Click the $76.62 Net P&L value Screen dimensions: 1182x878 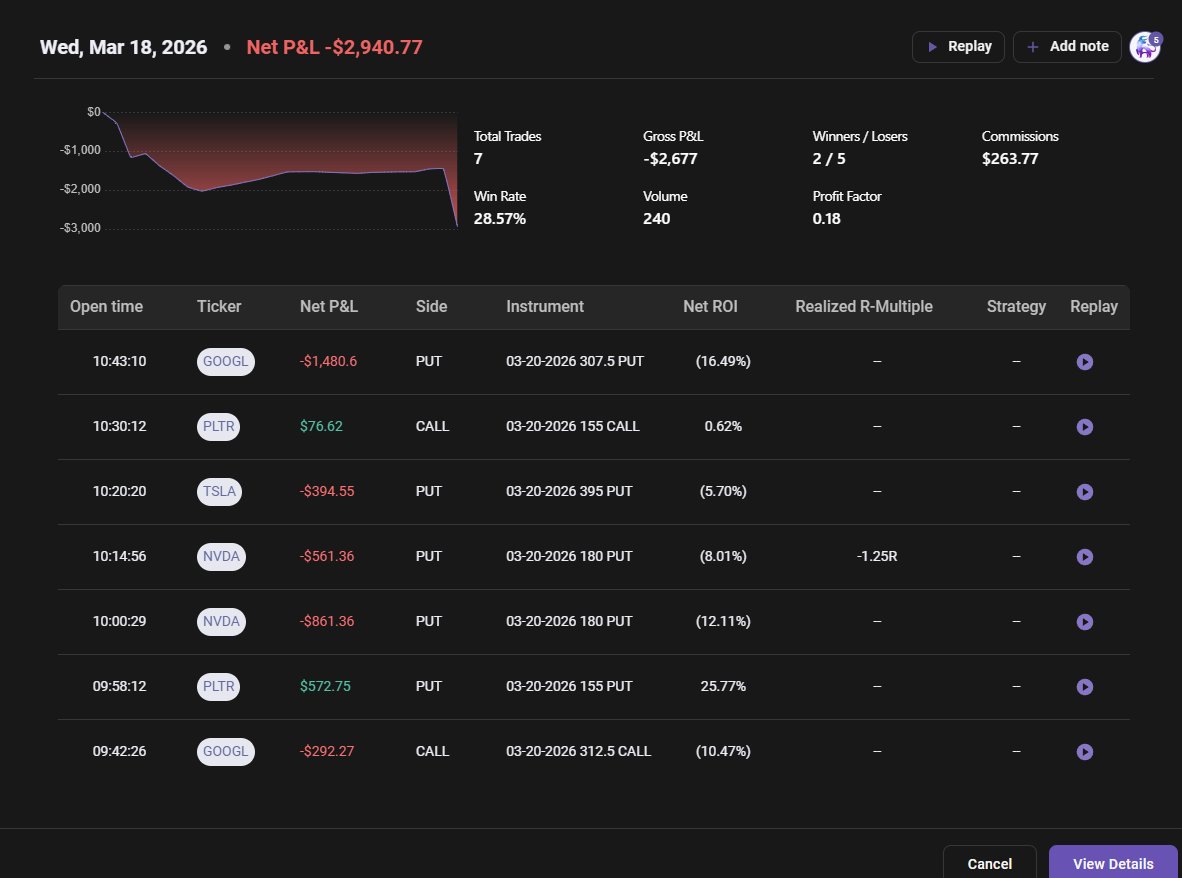(321, 426)
